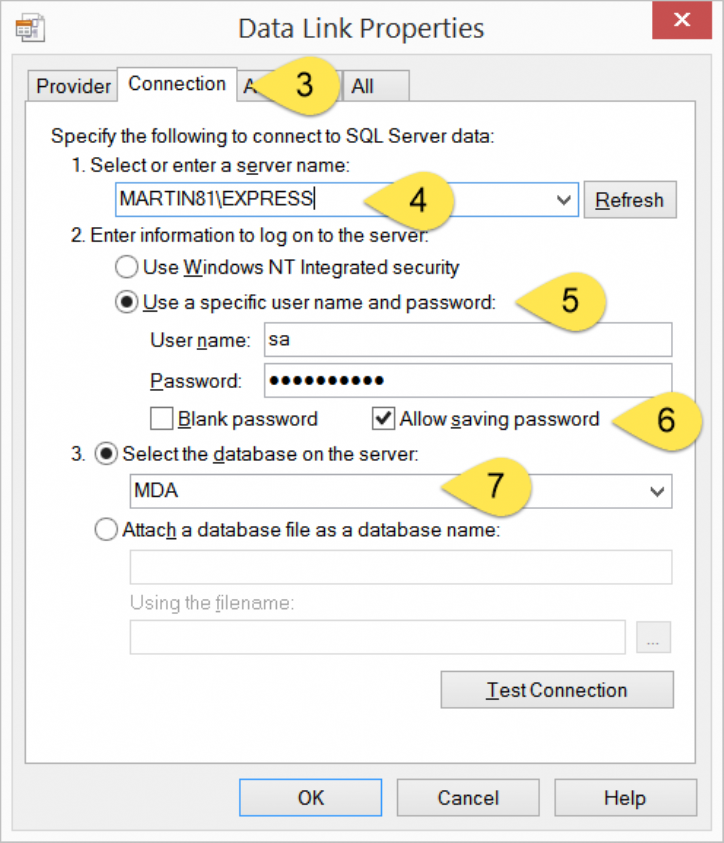Confirm with the OK button
Screen dimensions: 724x843
click(311, 797)
